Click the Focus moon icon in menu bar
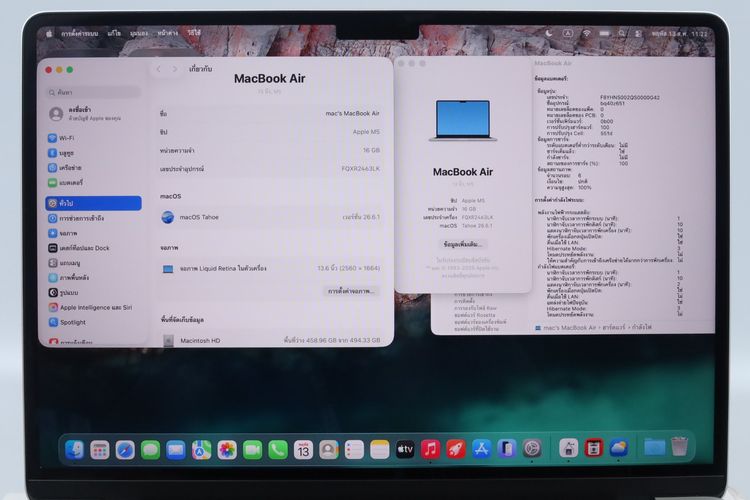The height and width of the screenshot is (500, 750). click(x=549, y=33)
